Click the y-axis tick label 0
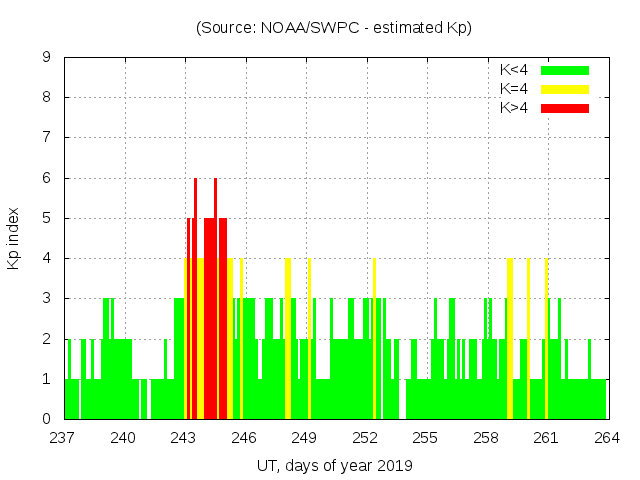Screen dimensions: 640x480 (x=47, y=419)
